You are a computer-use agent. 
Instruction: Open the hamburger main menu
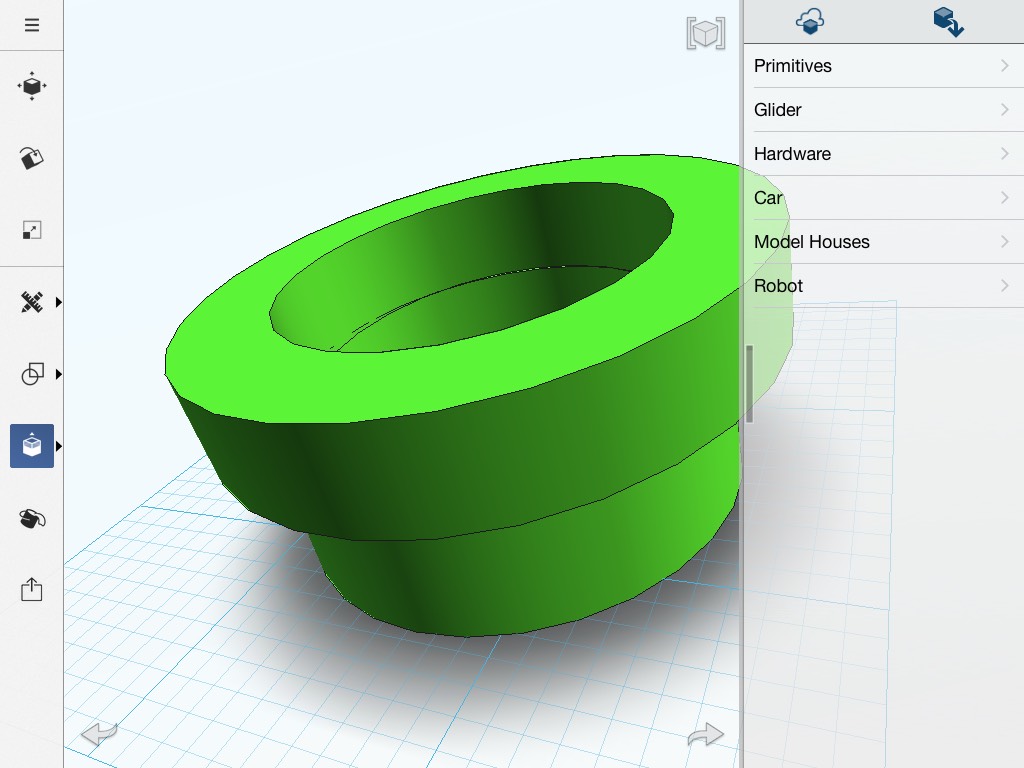(31, 25)
